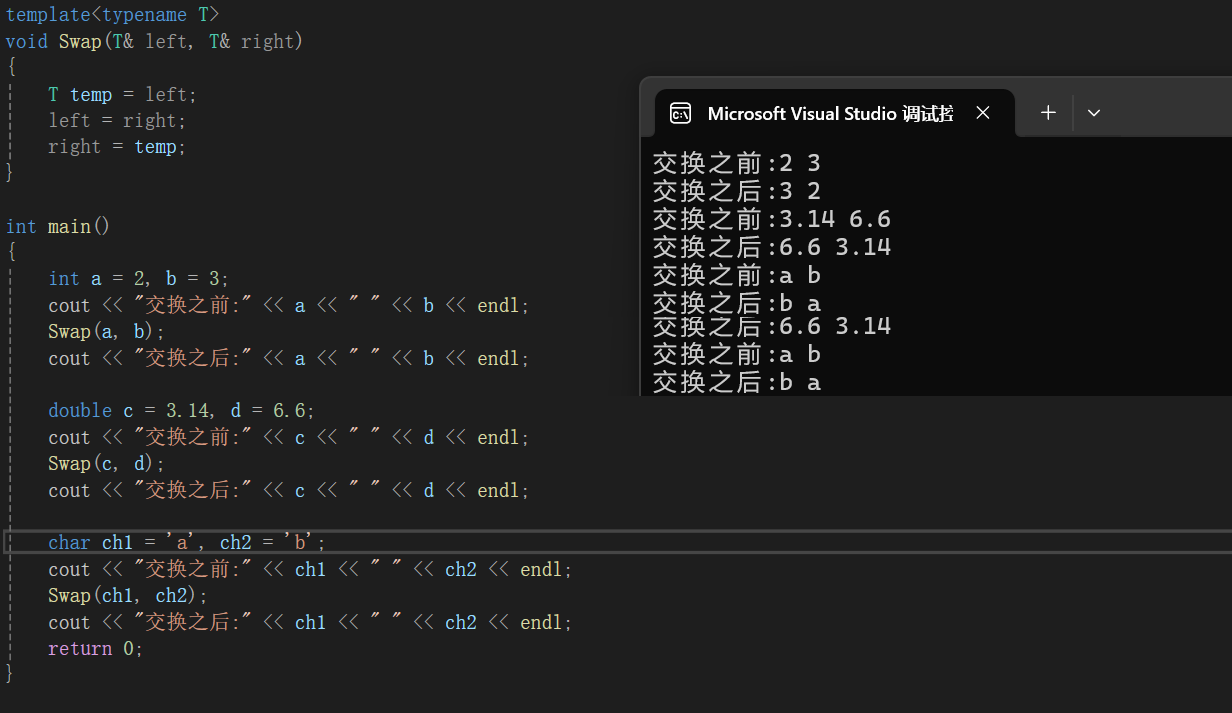Open a new terminal tab with the plus button
This screenshot has width=1232, height=713.
[x=1048, y=113]
